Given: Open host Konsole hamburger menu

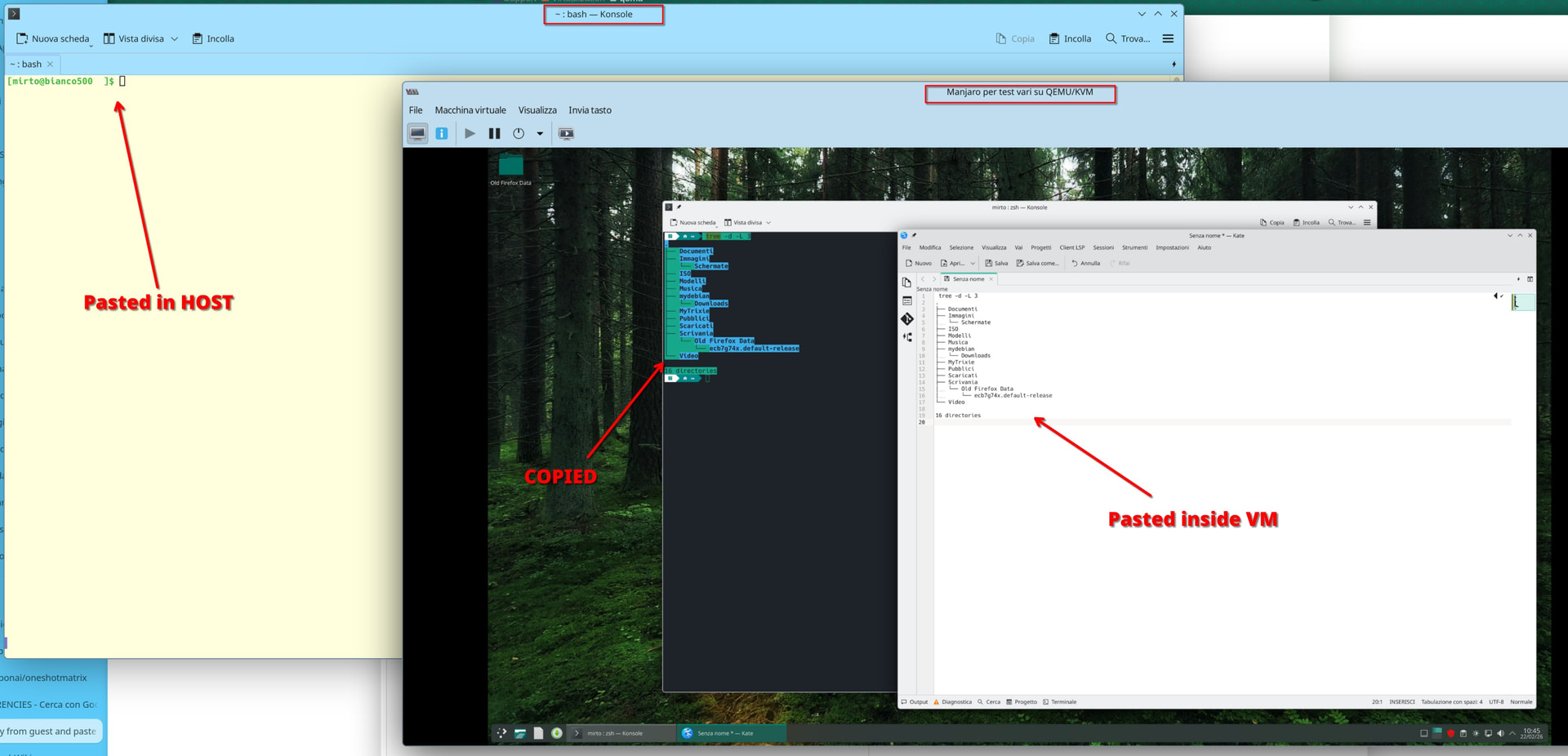Looking at the screenshot, I should click(1168, 38).
